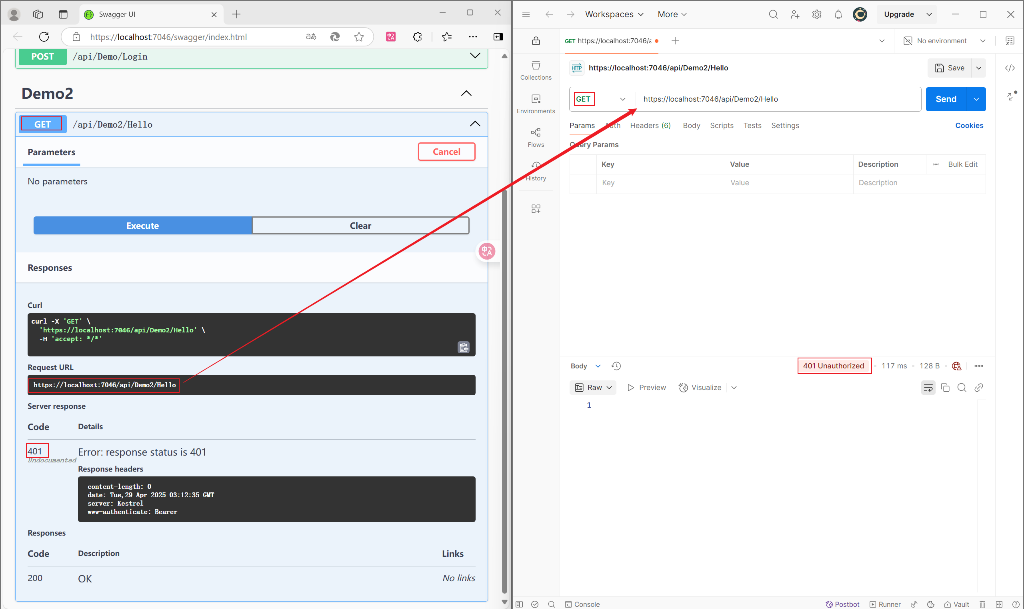Open Upgrade options dropdown arrow
Image resolution: width=1024 pixels, height=609 pixels.
pos(929,14)
